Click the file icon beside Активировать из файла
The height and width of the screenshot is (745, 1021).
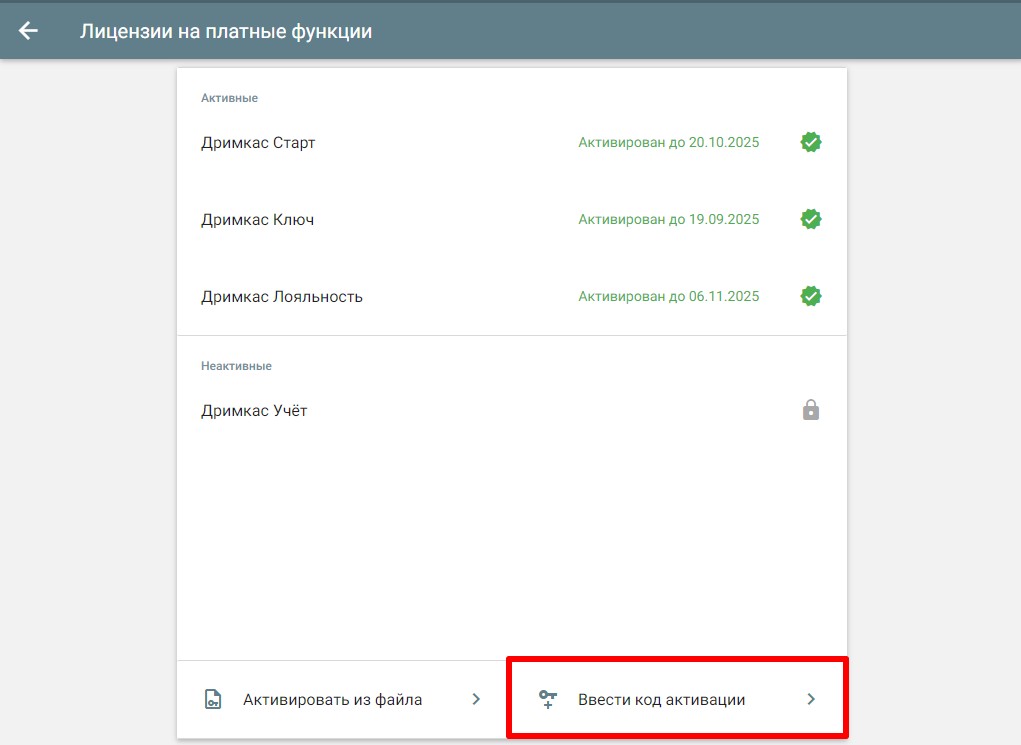click(212, 700)
